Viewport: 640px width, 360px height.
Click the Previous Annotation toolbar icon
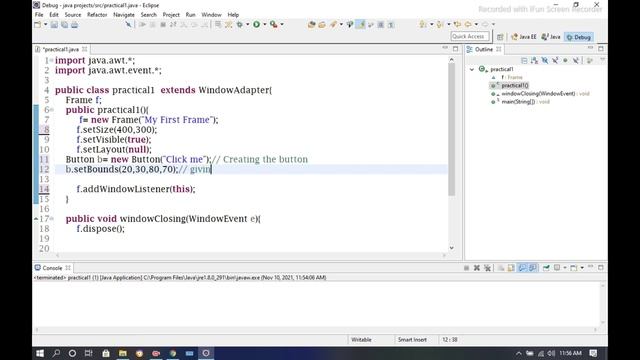440,25
